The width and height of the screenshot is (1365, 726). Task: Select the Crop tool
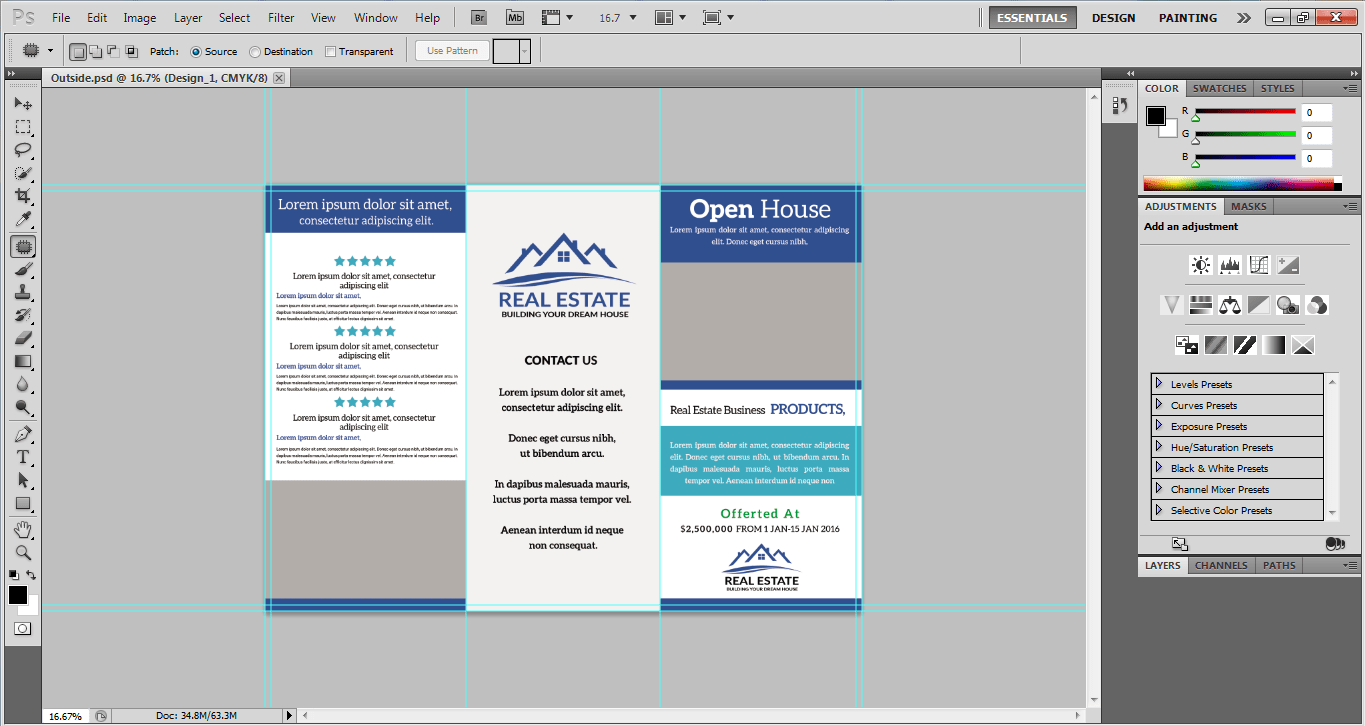(x=22, y=197)
